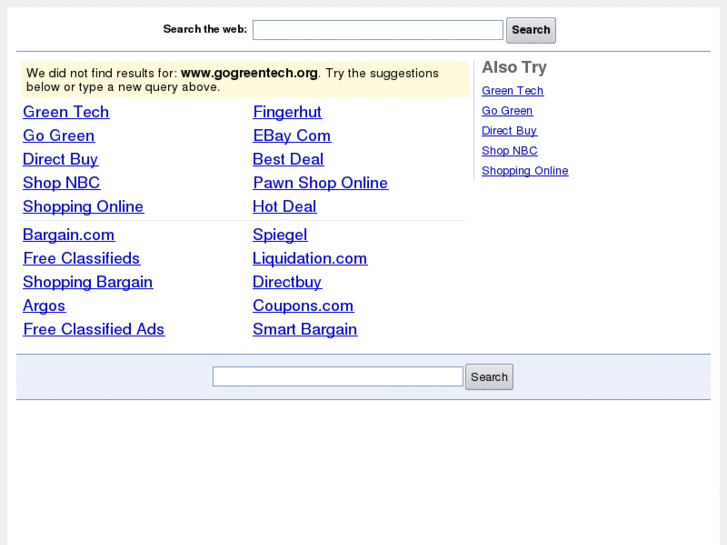Open the Shopping Bargain link

coord(88,282)
